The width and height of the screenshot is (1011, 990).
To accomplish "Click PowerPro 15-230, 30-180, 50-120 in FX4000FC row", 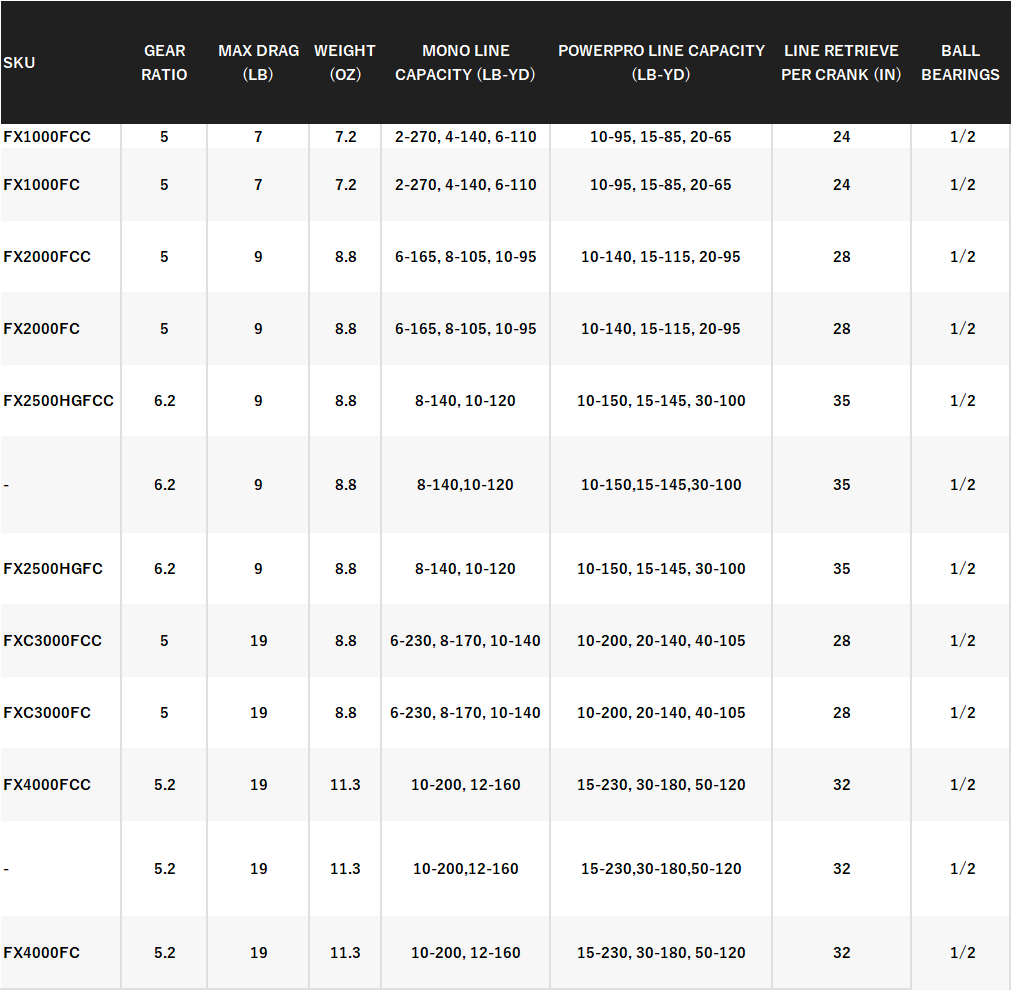I will pyautogui.click(x=661, y=953).
